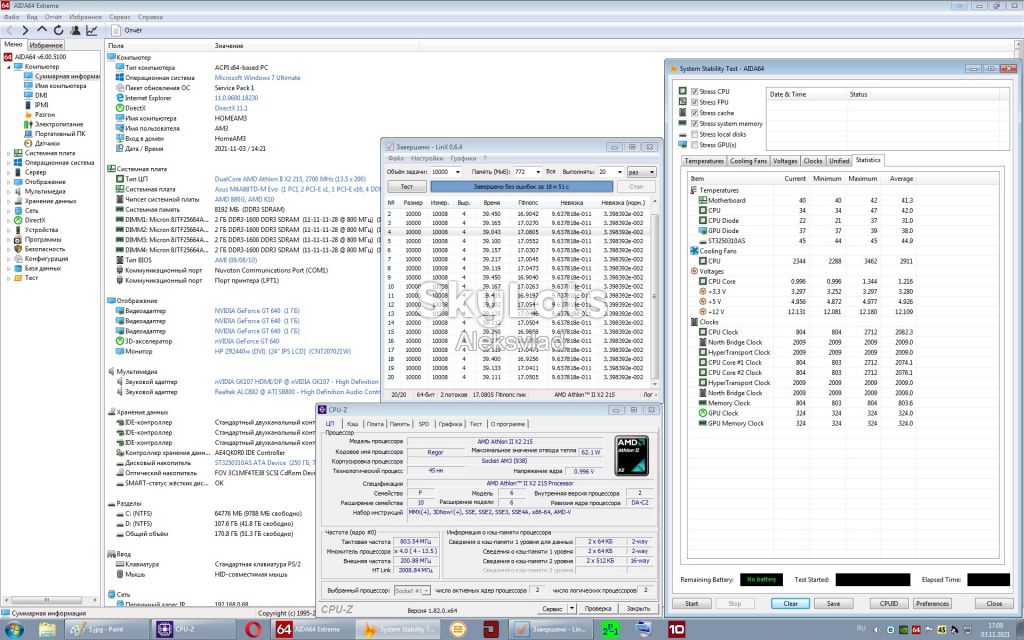Click Start button in Stability Test
The image size is (1024, 640).
[x=692, y=603]
